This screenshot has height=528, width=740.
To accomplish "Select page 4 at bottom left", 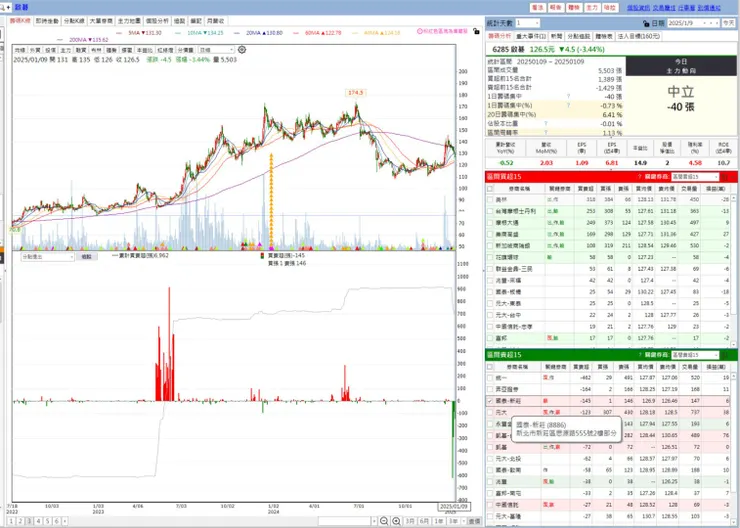I will pos(39,521).
